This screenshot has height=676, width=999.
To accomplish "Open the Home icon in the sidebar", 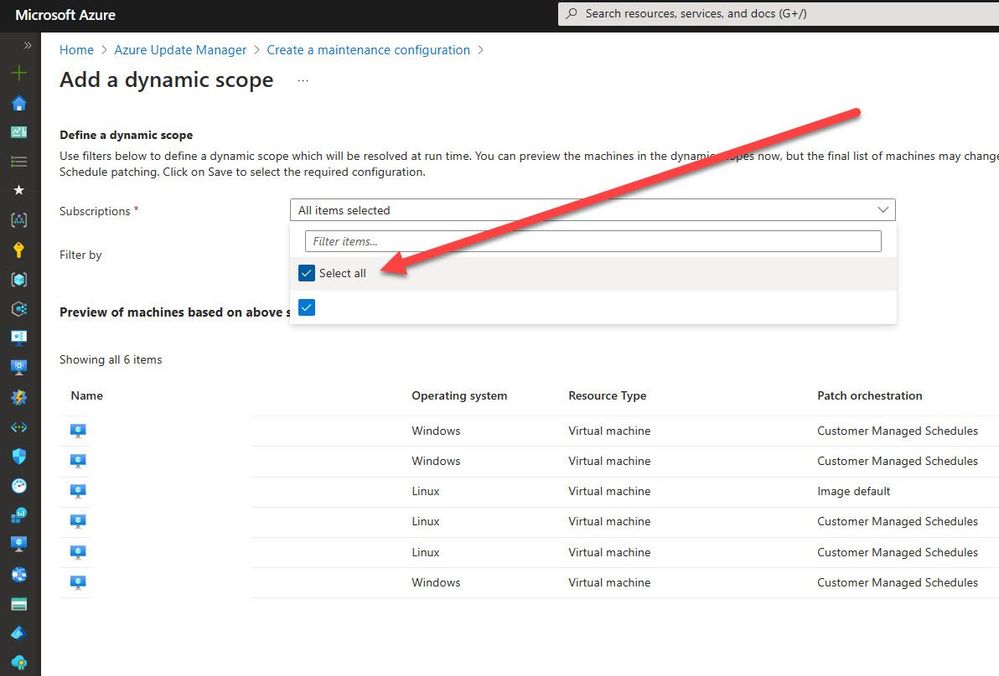I will [19, 103].
